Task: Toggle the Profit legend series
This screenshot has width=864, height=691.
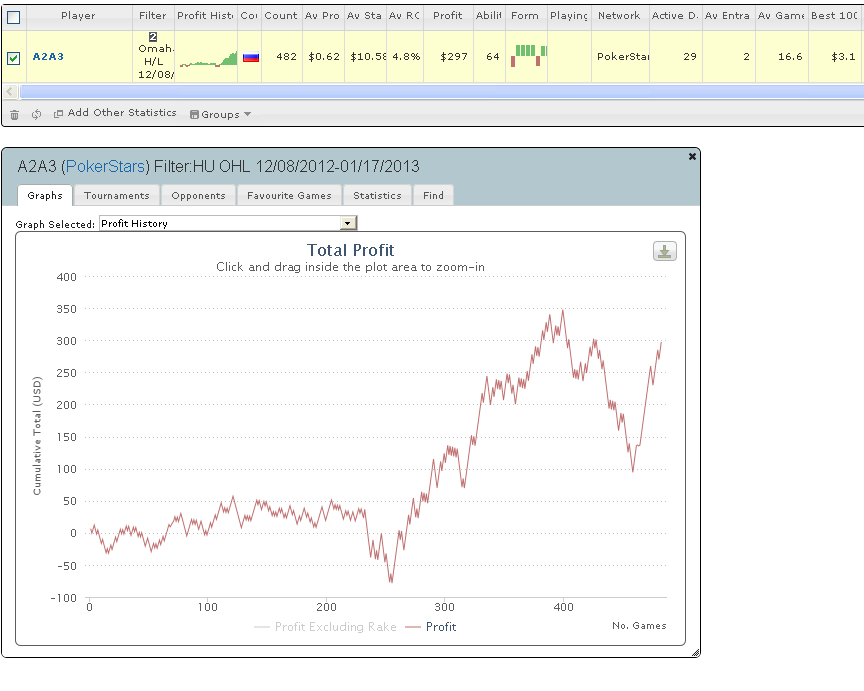Action: [431, 627]
